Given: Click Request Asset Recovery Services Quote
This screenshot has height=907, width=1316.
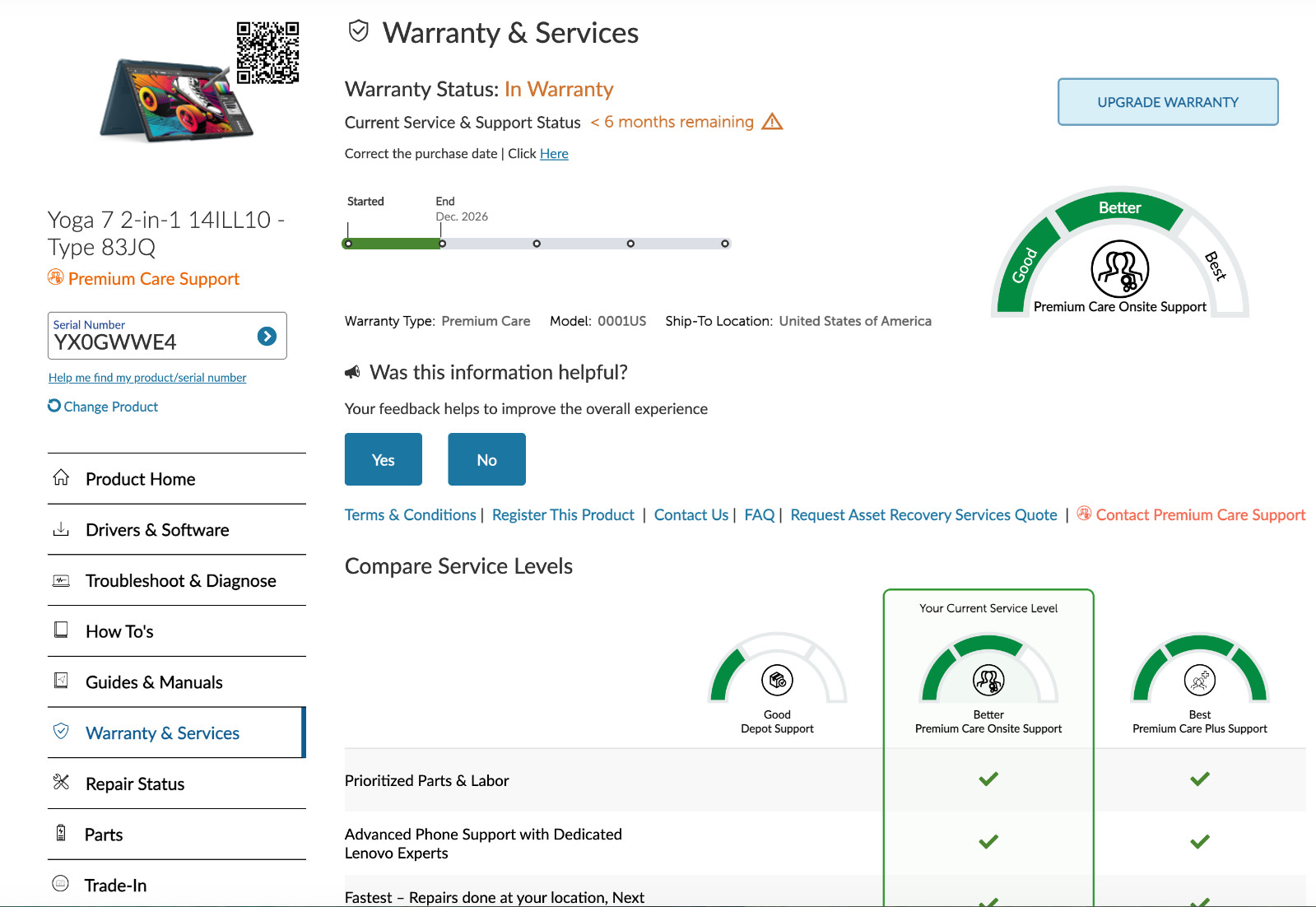Looking at the screenshot, I should coord(923,514).
